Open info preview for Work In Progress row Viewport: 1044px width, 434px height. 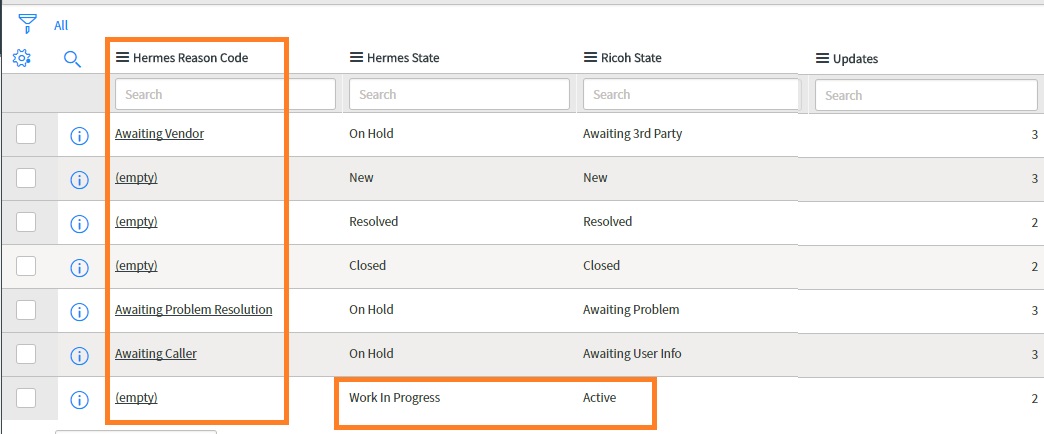pos(79,399)
